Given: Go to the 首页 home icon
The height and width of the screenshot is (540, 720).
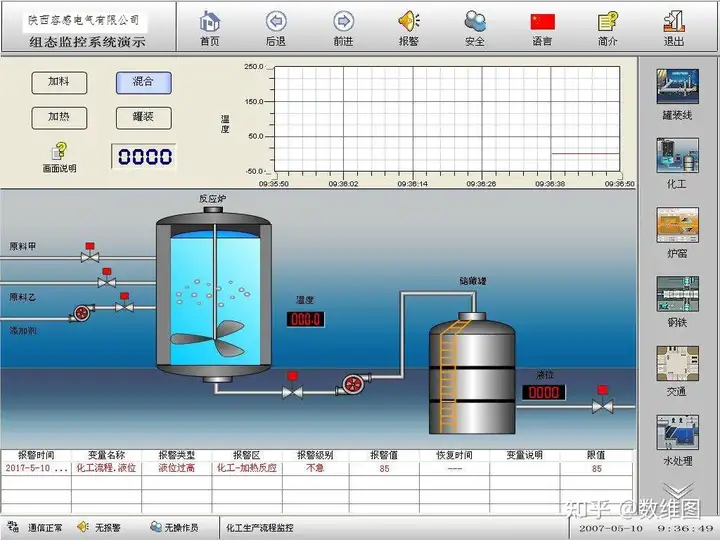Looking at the screenshot, I should pos(210,22).
